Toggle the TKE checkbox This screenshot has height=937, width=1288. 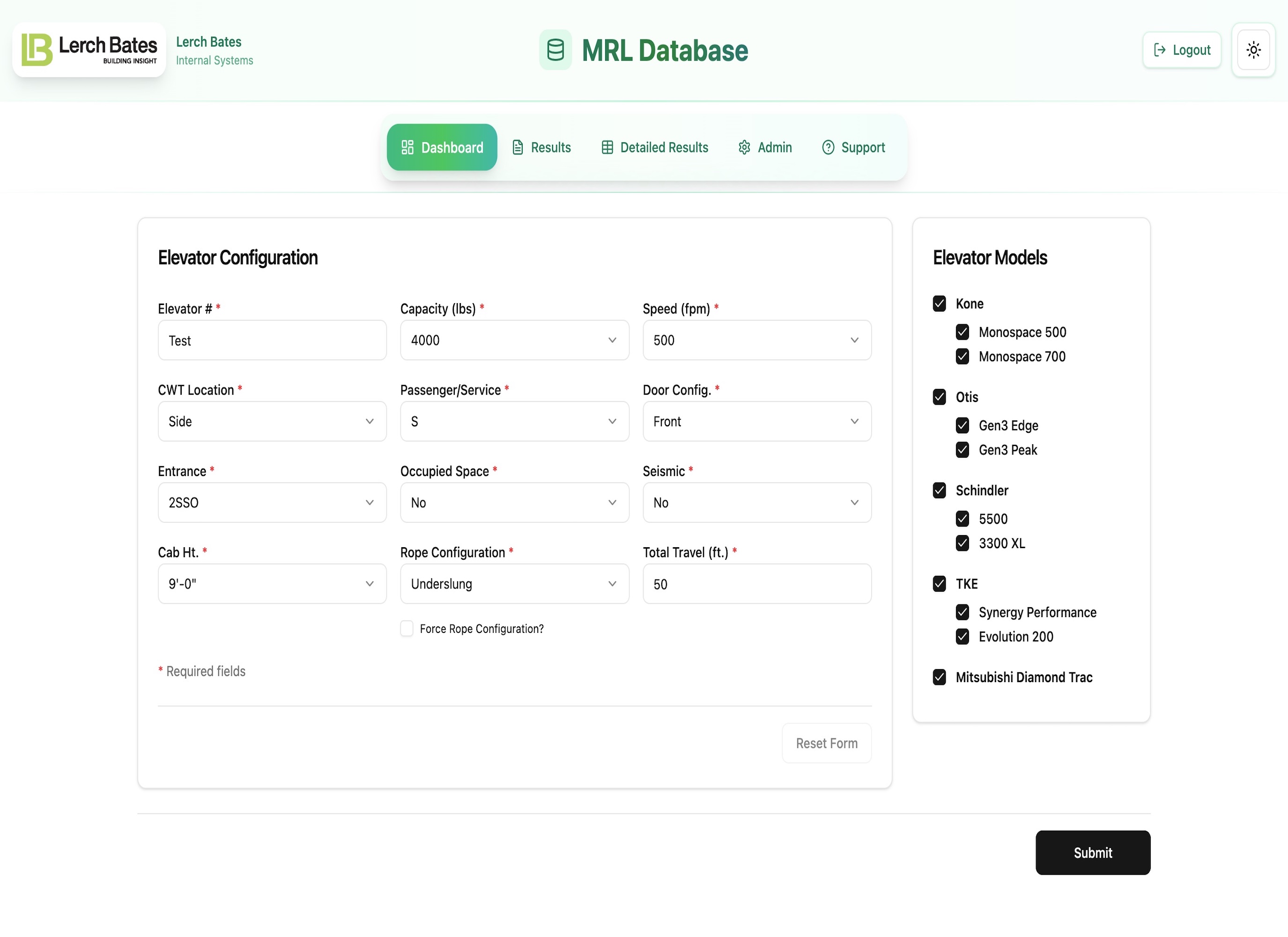(x=940, y=584)
